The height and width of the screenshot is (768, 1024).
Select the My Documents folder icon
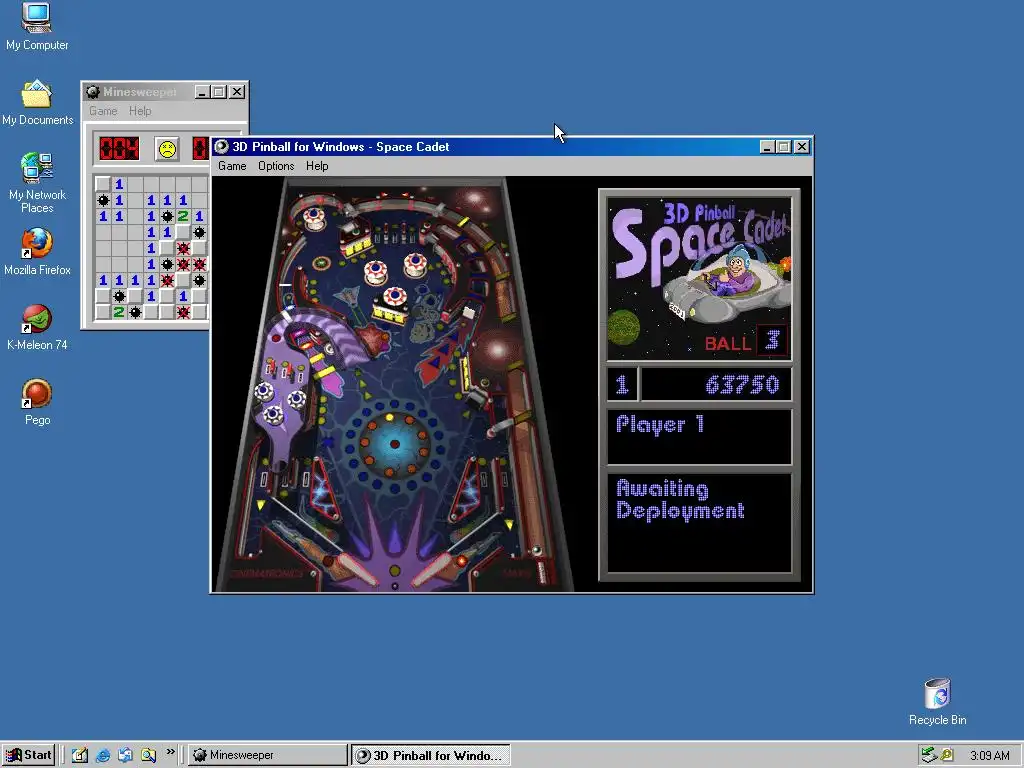point(37,103)
